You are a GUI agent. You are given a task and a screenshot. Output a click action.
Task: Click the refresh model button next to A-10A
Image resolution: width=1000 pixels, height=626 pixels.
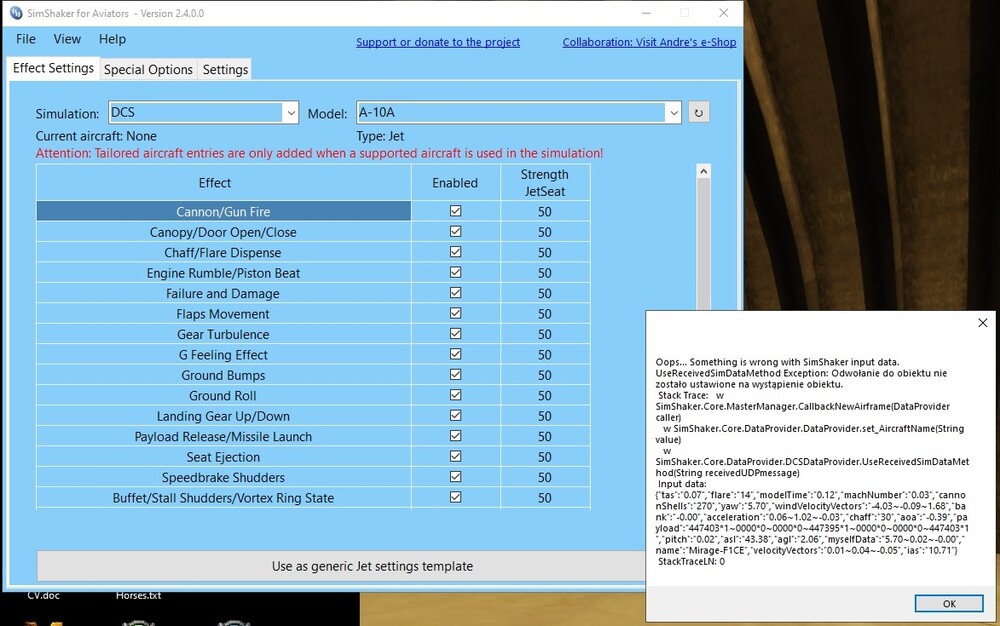(x=698, y=113)
